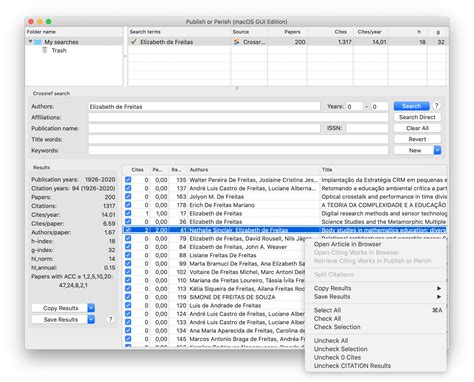The height and width of the screenshot is (382, 474).
Task: Click the Papers column header in searches list
Action: (x=287, y=32)
